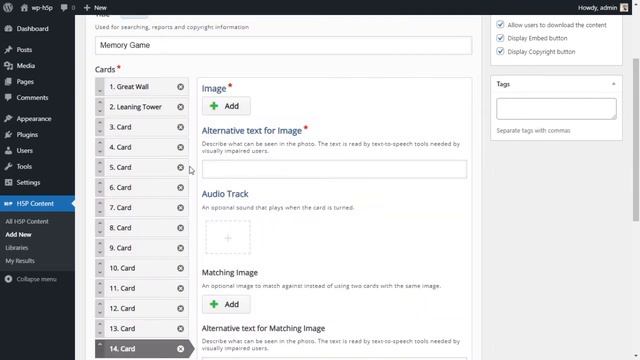
Task: Select 10. Card in list
Action: click(x=141, y=268)
